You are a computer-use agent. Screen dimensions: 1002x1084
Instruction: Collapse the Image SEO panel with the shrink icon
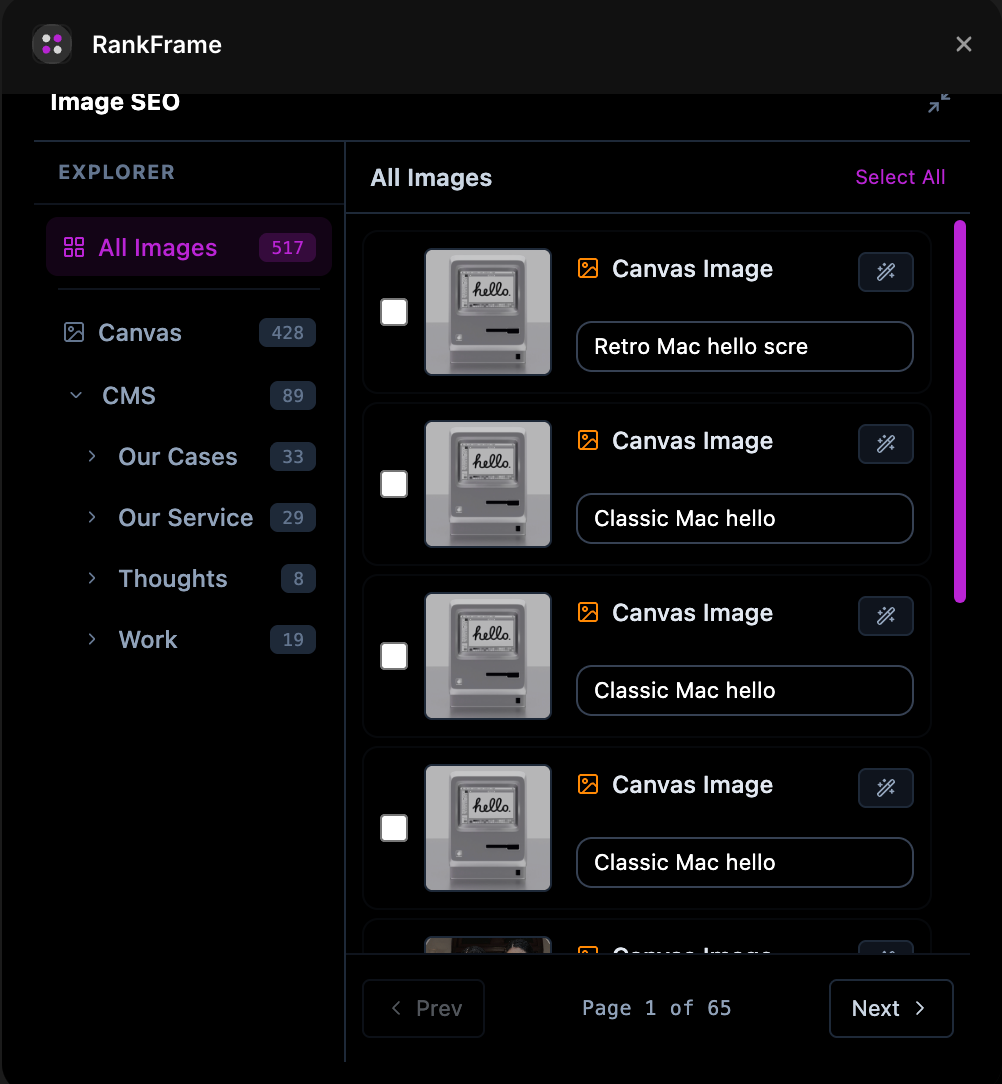[938, 103]
